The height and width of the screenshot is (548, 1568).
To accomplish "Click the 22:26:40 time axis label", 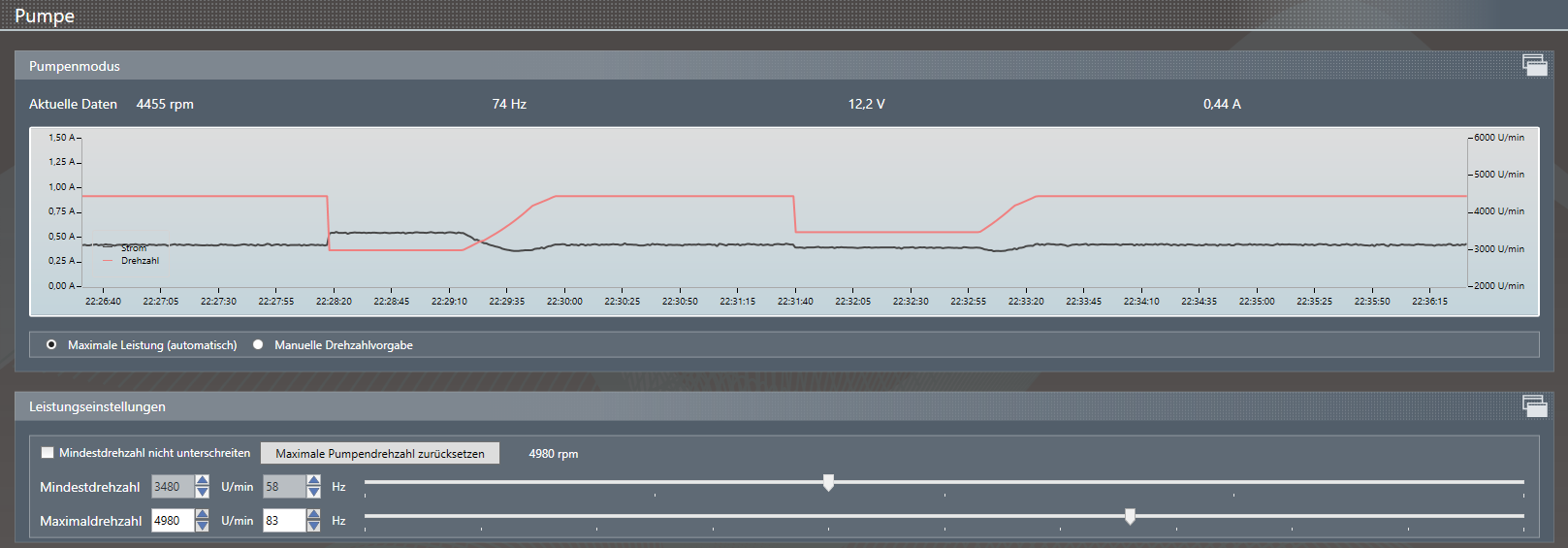I will pyautogui.click(x=103, y=302).
